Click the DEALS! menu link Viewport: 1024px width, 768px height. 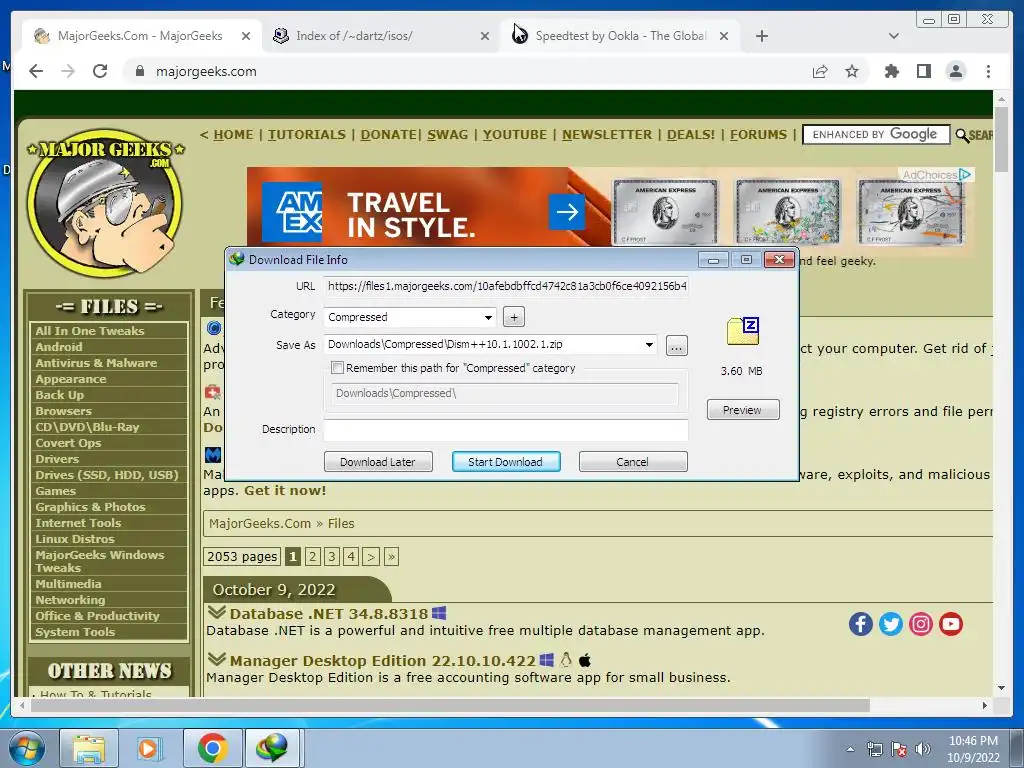click(x=690, y=135)
